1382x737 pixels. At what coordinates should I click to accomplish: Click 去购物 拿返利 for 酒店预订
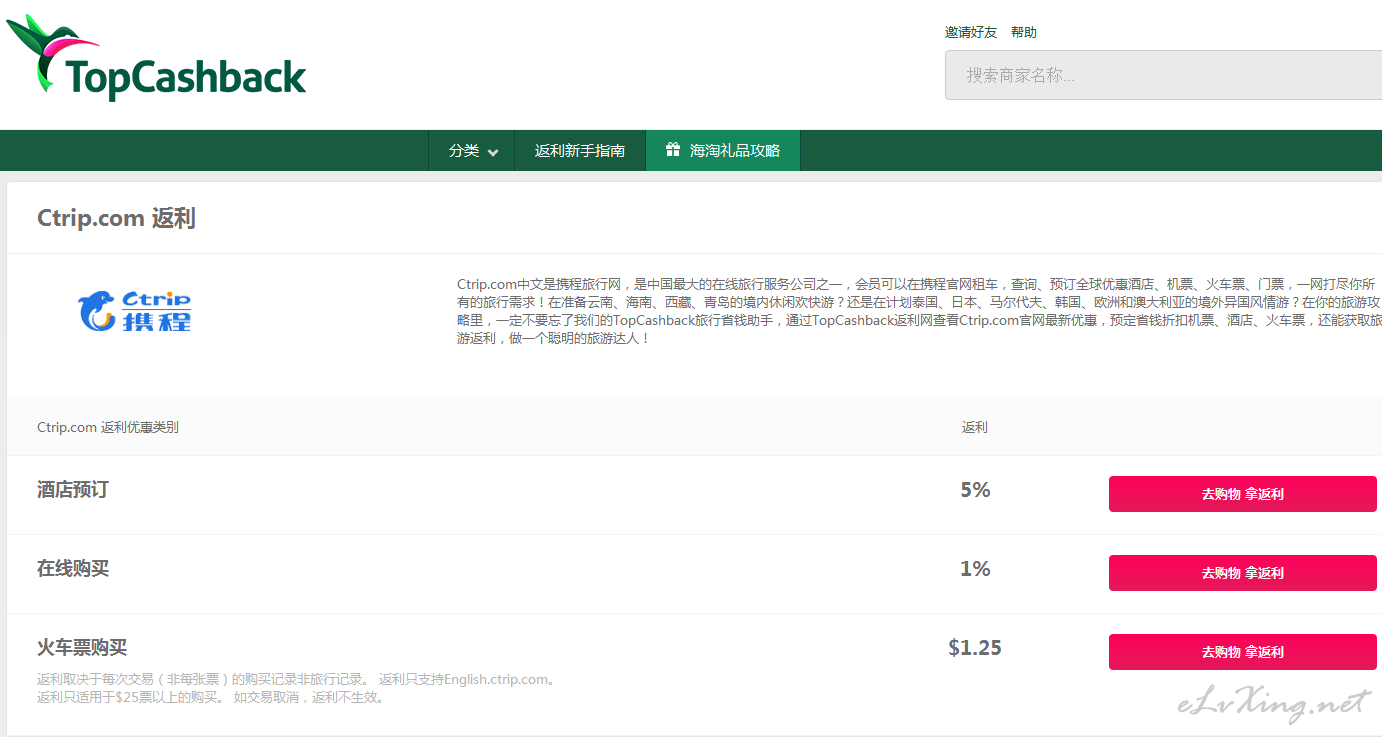(1243, 494)
